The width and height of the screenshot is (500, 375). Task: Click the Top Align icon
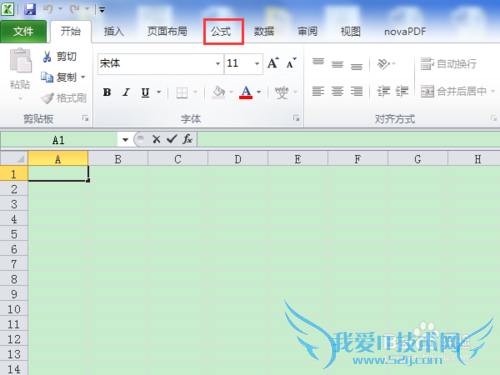pyautogui.click(x=318, y=63)
